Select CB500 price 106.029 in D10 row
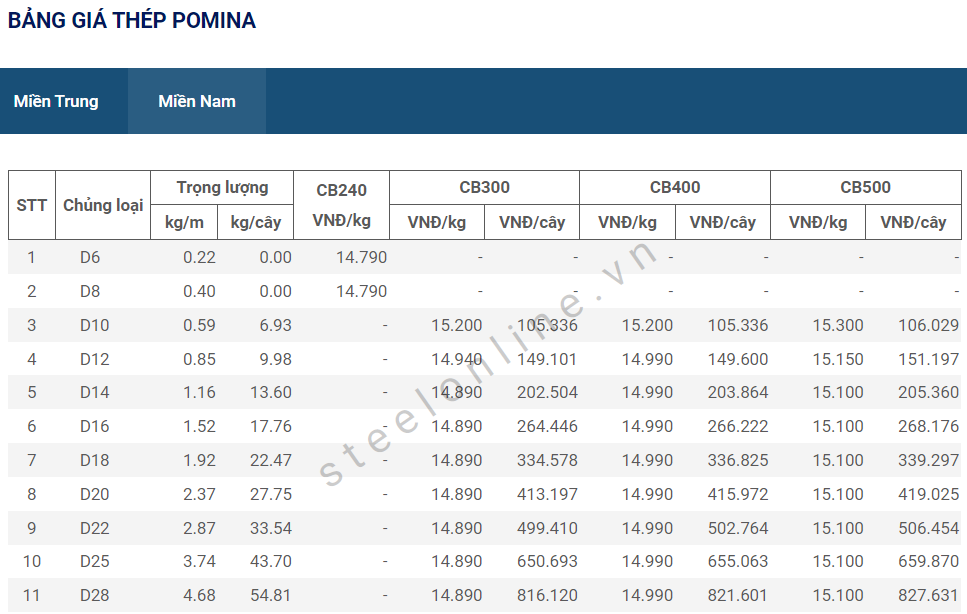967x614 pixels. click(928, 325)
